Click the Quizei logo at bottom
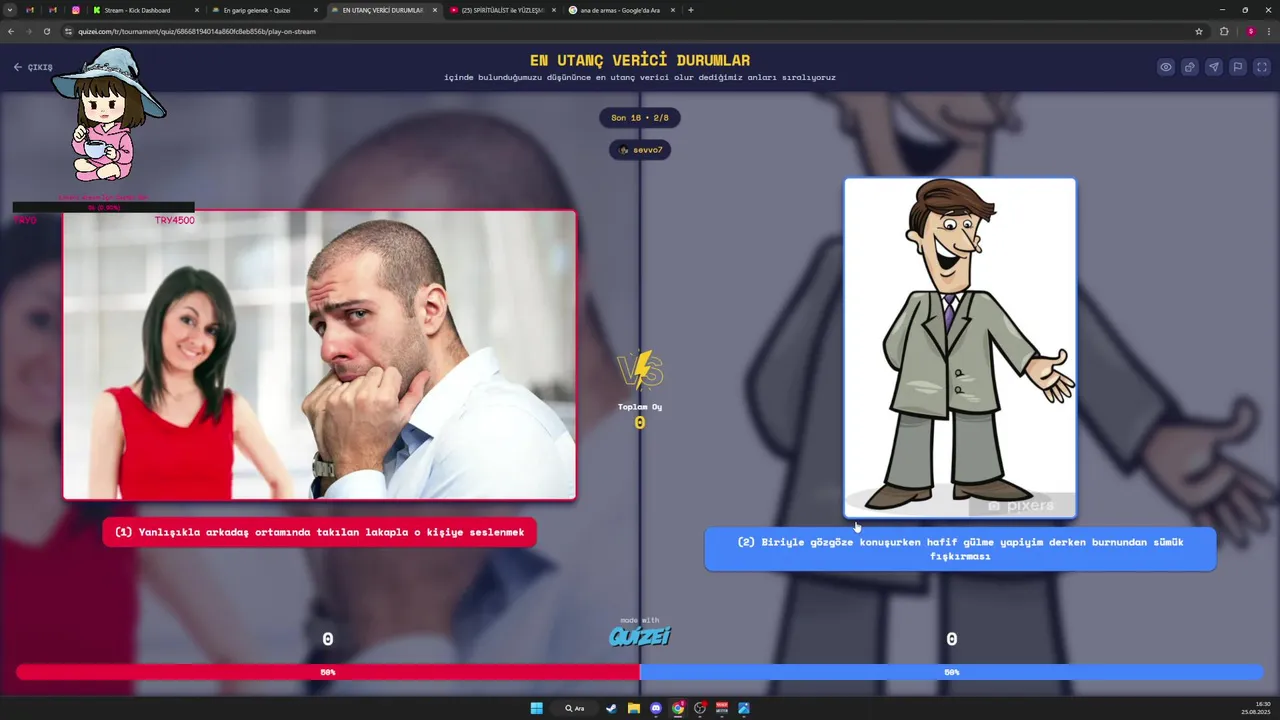The width and height of the screenshot is (1280, 720). point(640,636)
